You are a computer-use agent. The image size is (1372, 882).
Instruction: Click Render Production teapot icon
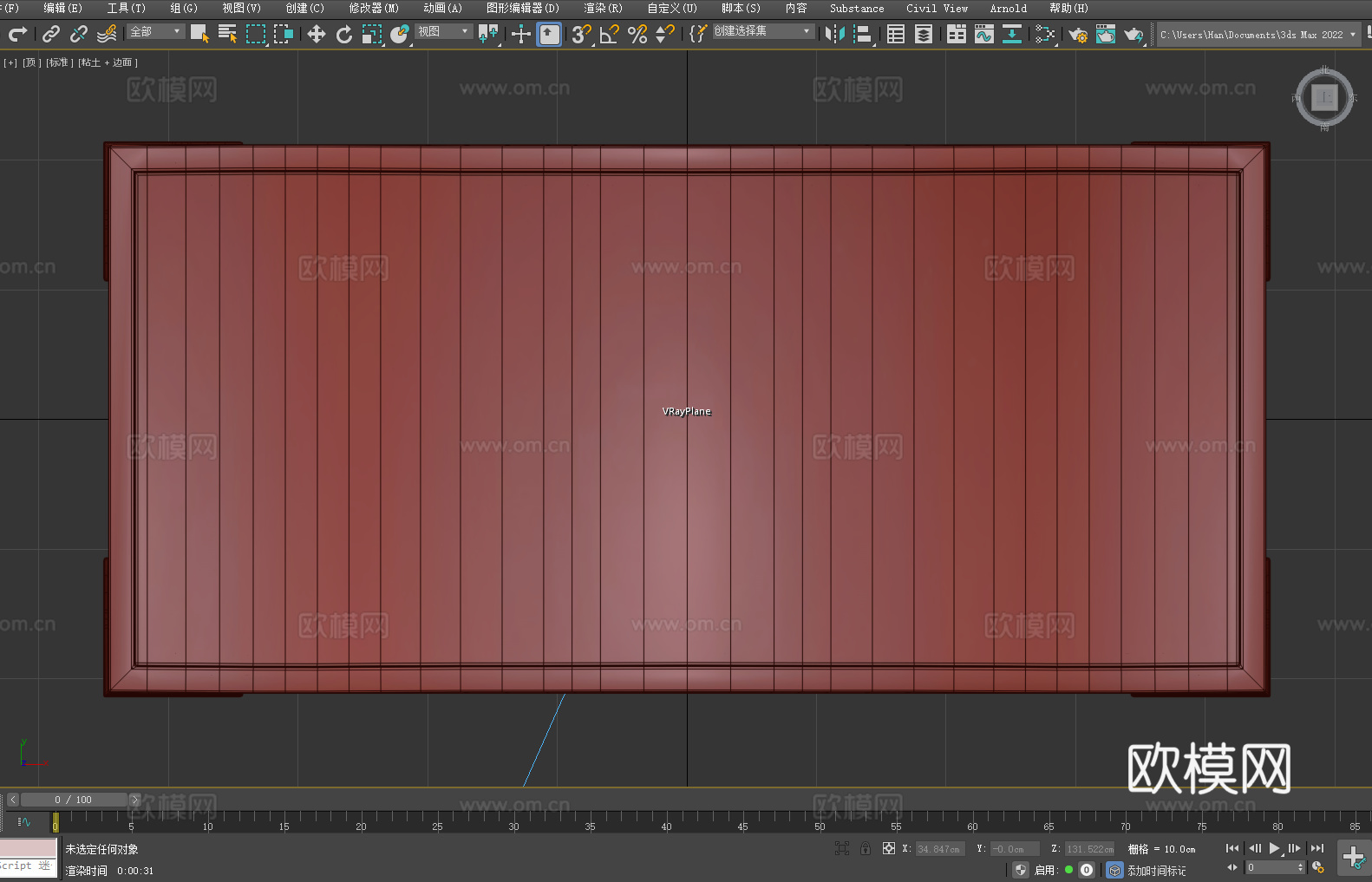tap(1134, 34)
